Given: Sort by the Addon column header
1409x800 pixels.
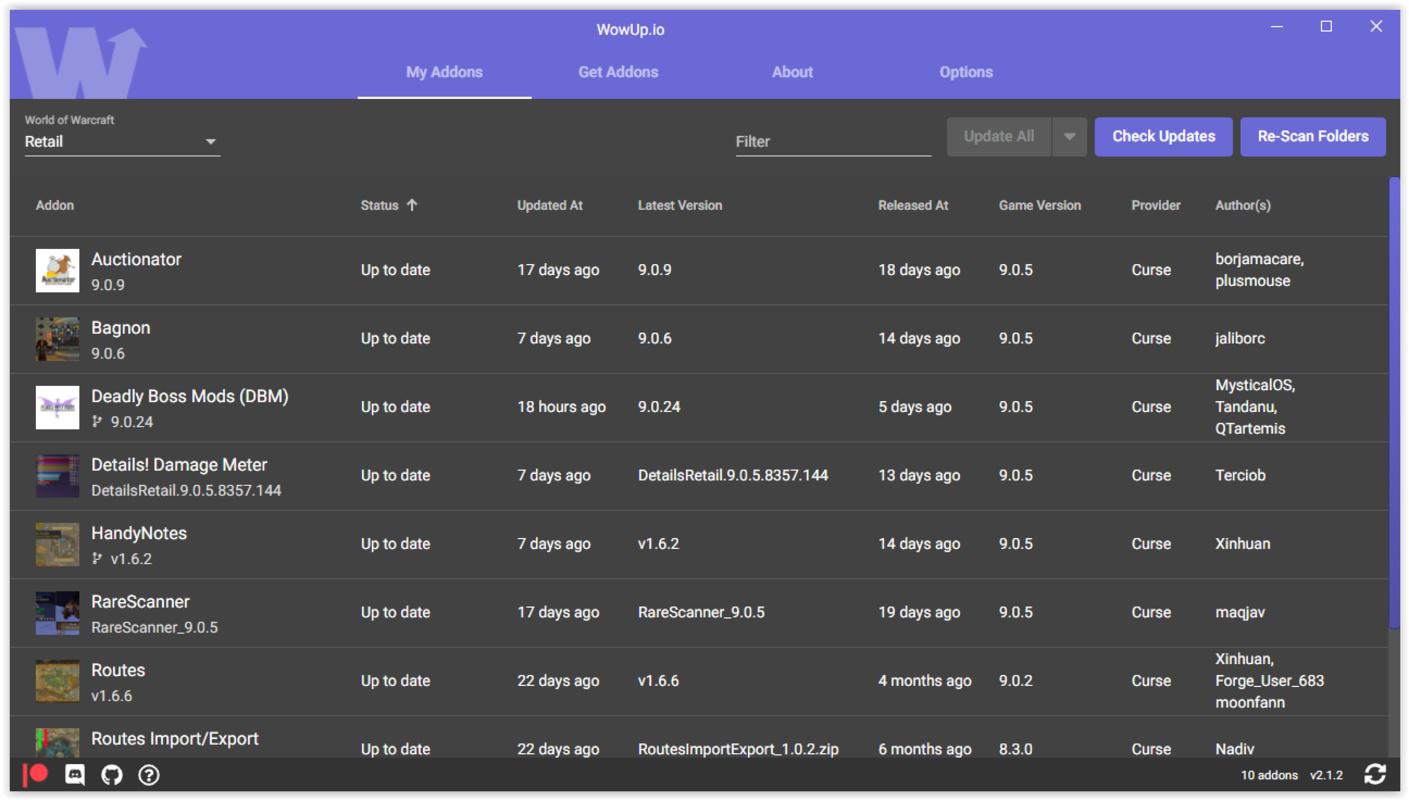Looking at the screenshot, I should point(55,205).
